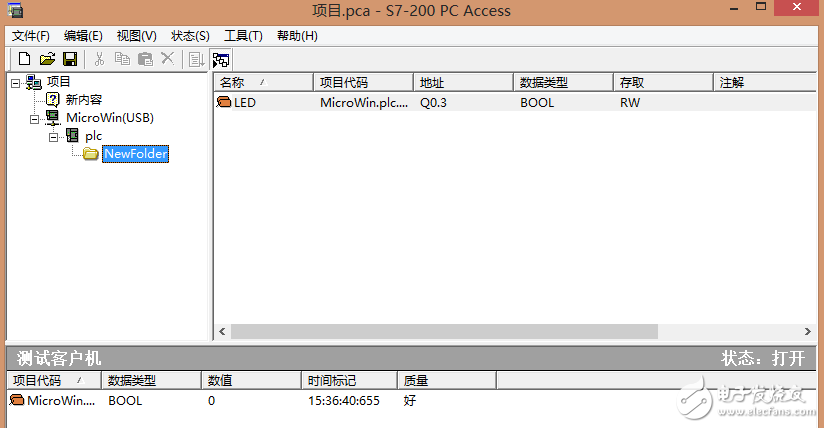This screenshot has width=824, height=428.
Task: Delete item with X toolbar icon
Action: pos(168,58)
